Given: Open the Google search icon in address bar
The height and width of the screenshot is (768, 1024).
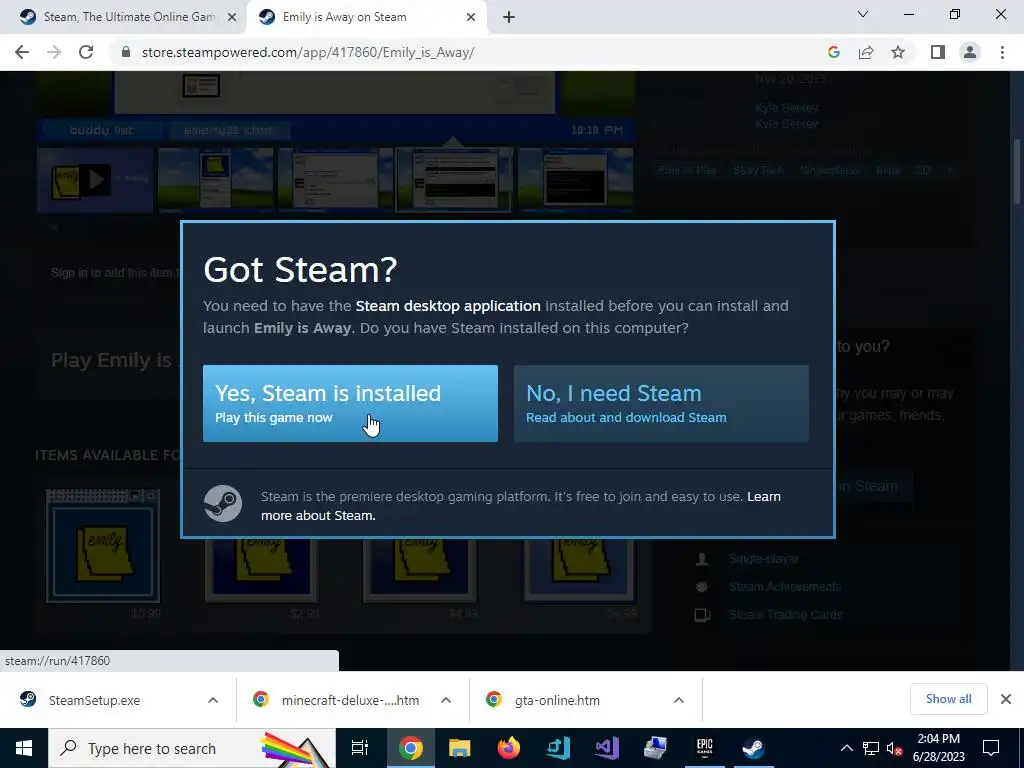Looking at the screenshot, I should [833, 52].
